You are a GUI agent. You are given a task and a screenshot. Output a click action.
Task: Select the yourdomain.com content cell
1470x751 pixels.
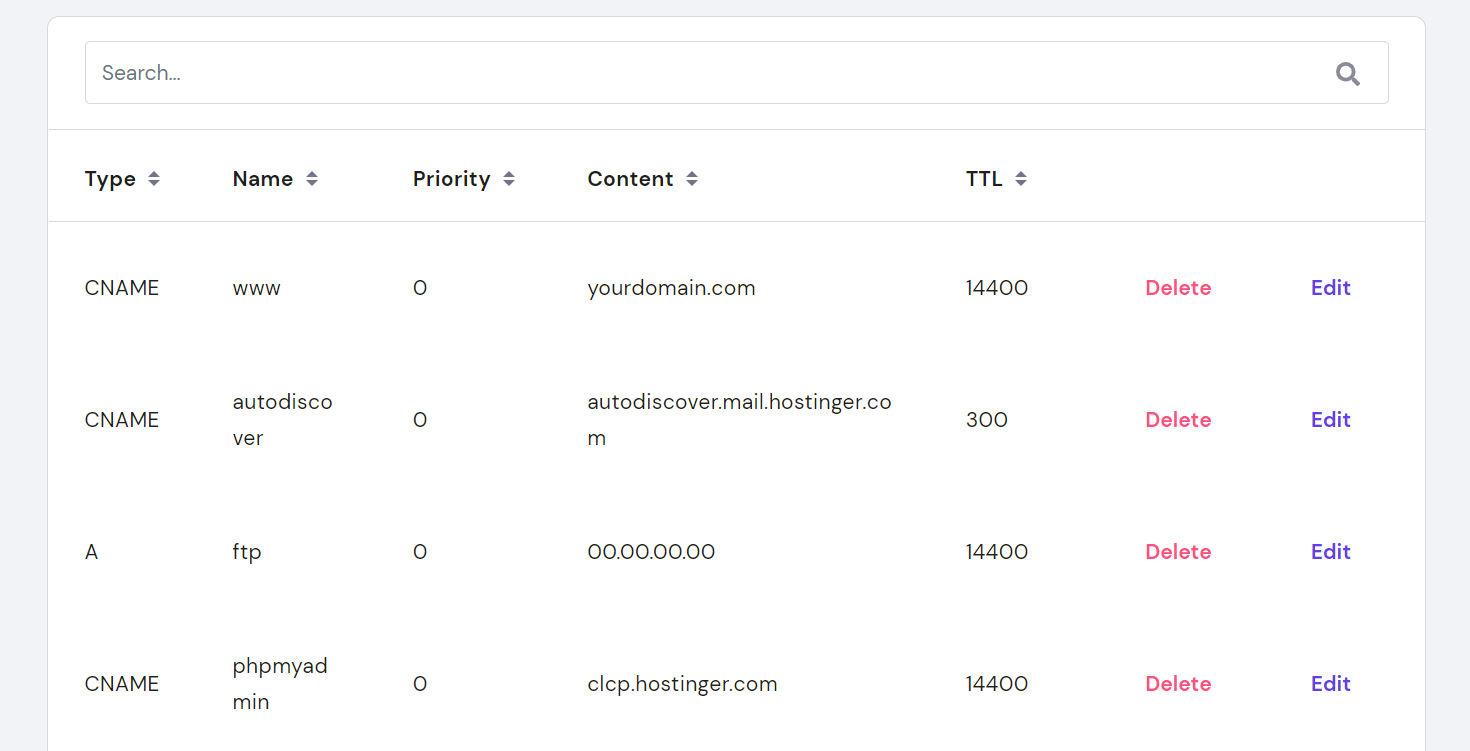(671, 288)
